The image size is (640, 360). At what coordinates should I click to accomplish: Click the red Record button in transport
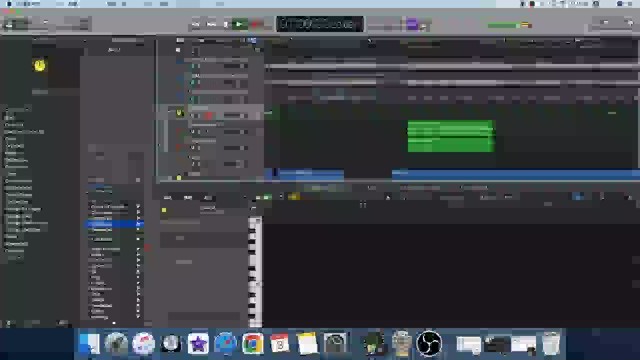[x=256, y=24]
